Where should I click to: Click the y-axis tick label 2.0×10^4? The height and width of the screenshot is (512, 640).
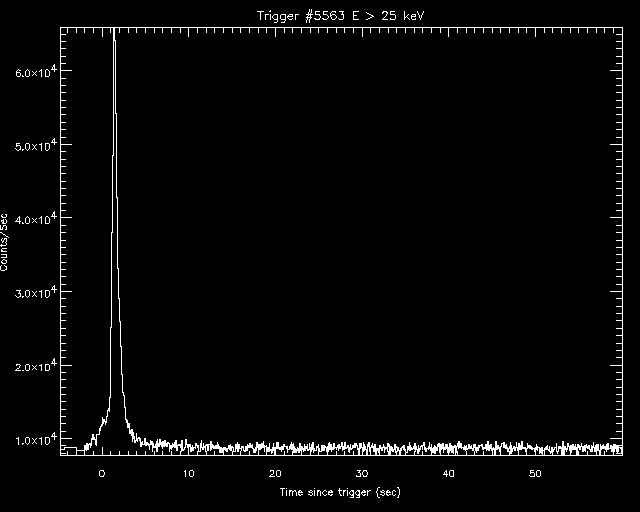35,366
